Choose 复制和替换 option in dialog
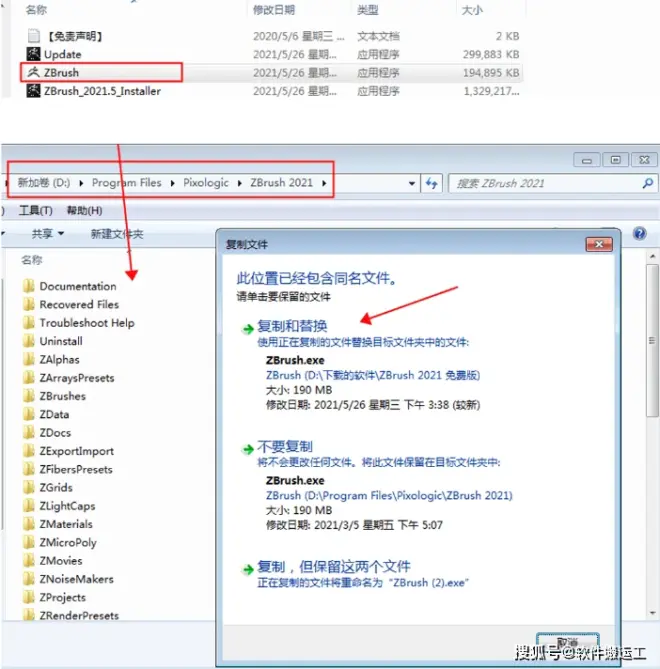This screenshot has width=660, height=669. (292, 326)
